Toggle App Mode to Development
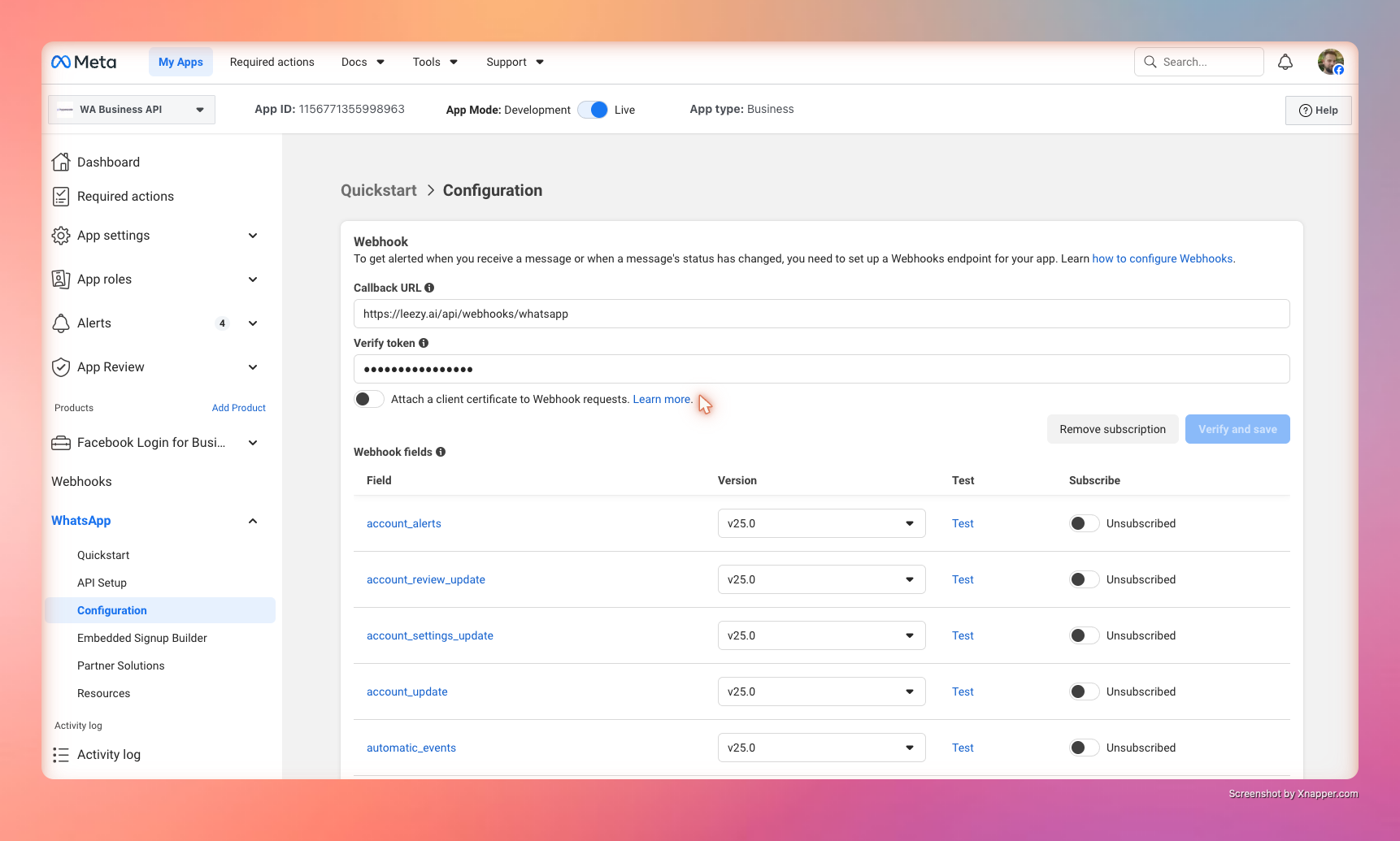This screenshot has width=1400, height=841. pos(593,110)
